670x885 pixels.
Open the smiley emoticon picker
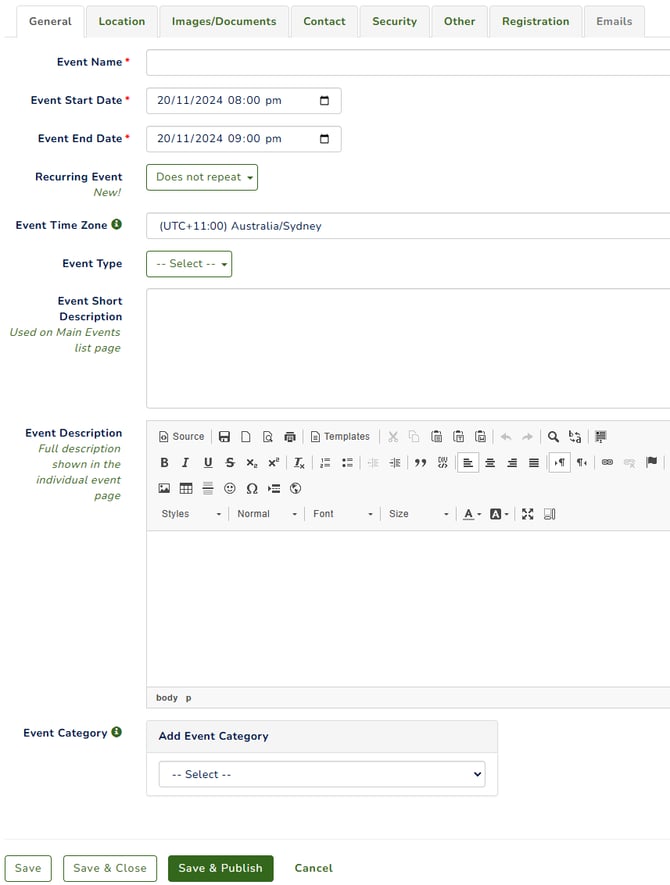pyautogui.click(x=230, y=489)
